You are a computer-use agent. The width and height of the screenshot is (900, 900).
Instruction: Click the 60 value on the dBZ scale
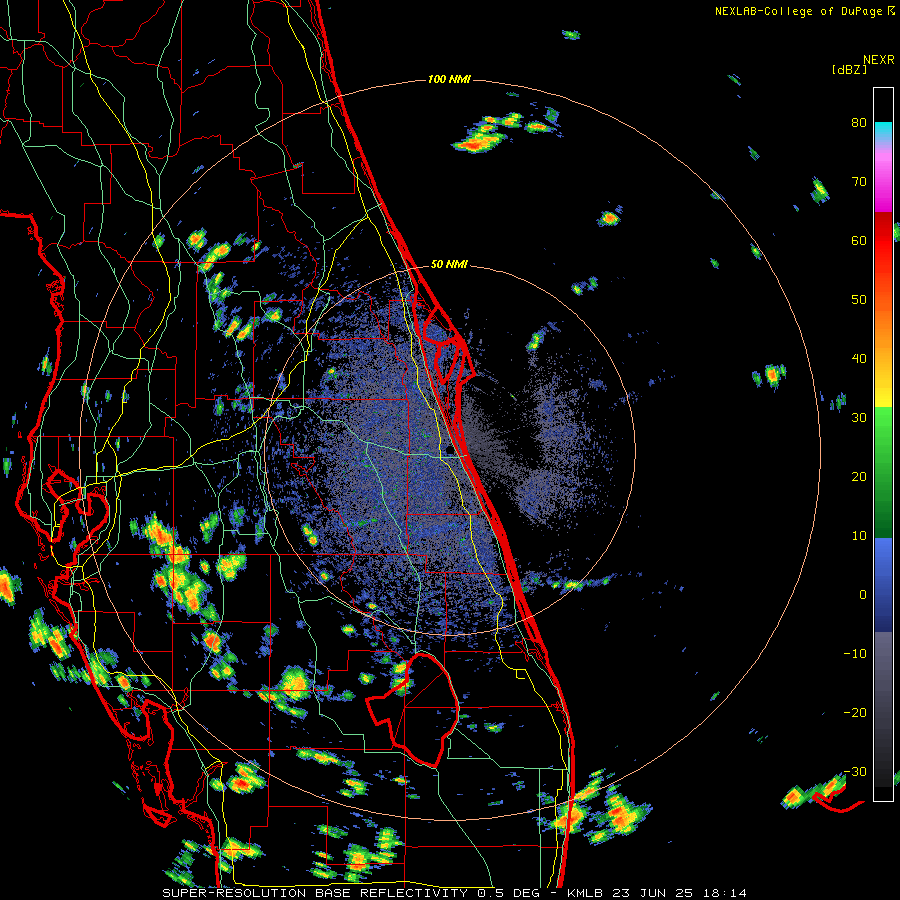[x=859, y=240]
